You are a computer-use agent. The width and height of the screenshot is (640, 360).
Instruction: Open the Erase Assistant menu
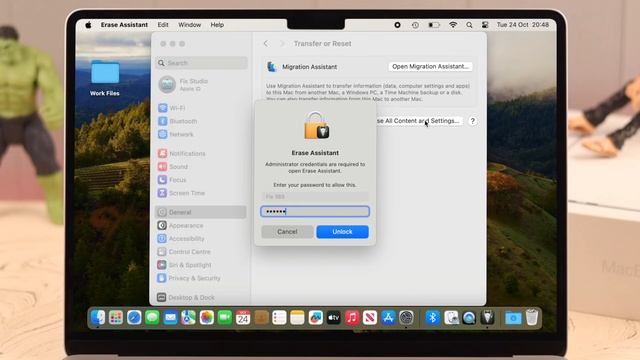coord(124,25)
